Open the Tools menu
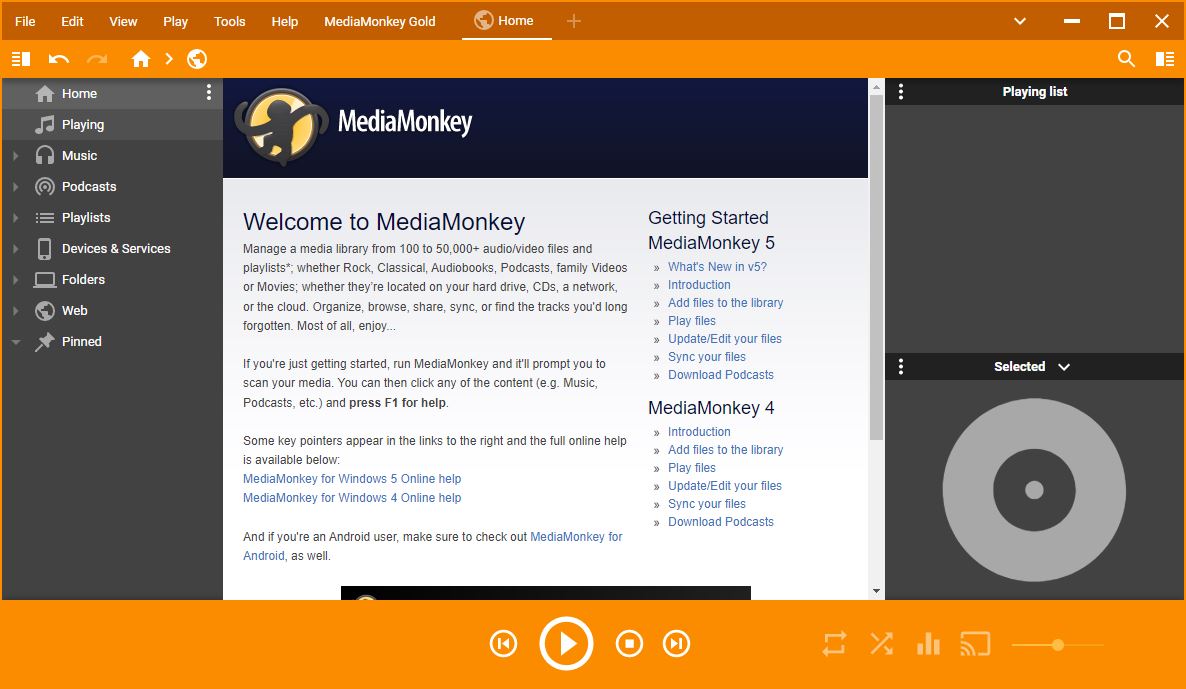Screen dimensions: 1186x689 pos(230,21)
